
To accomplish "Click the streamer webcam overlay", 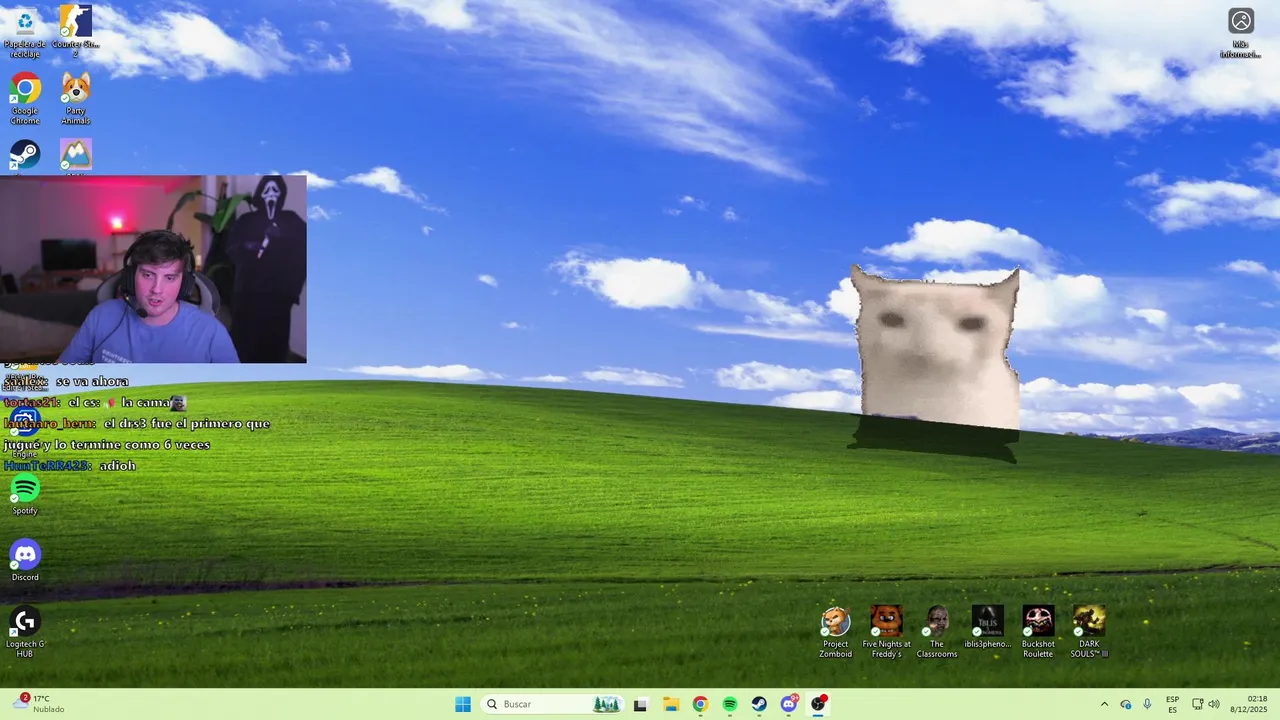I will 153,268.
